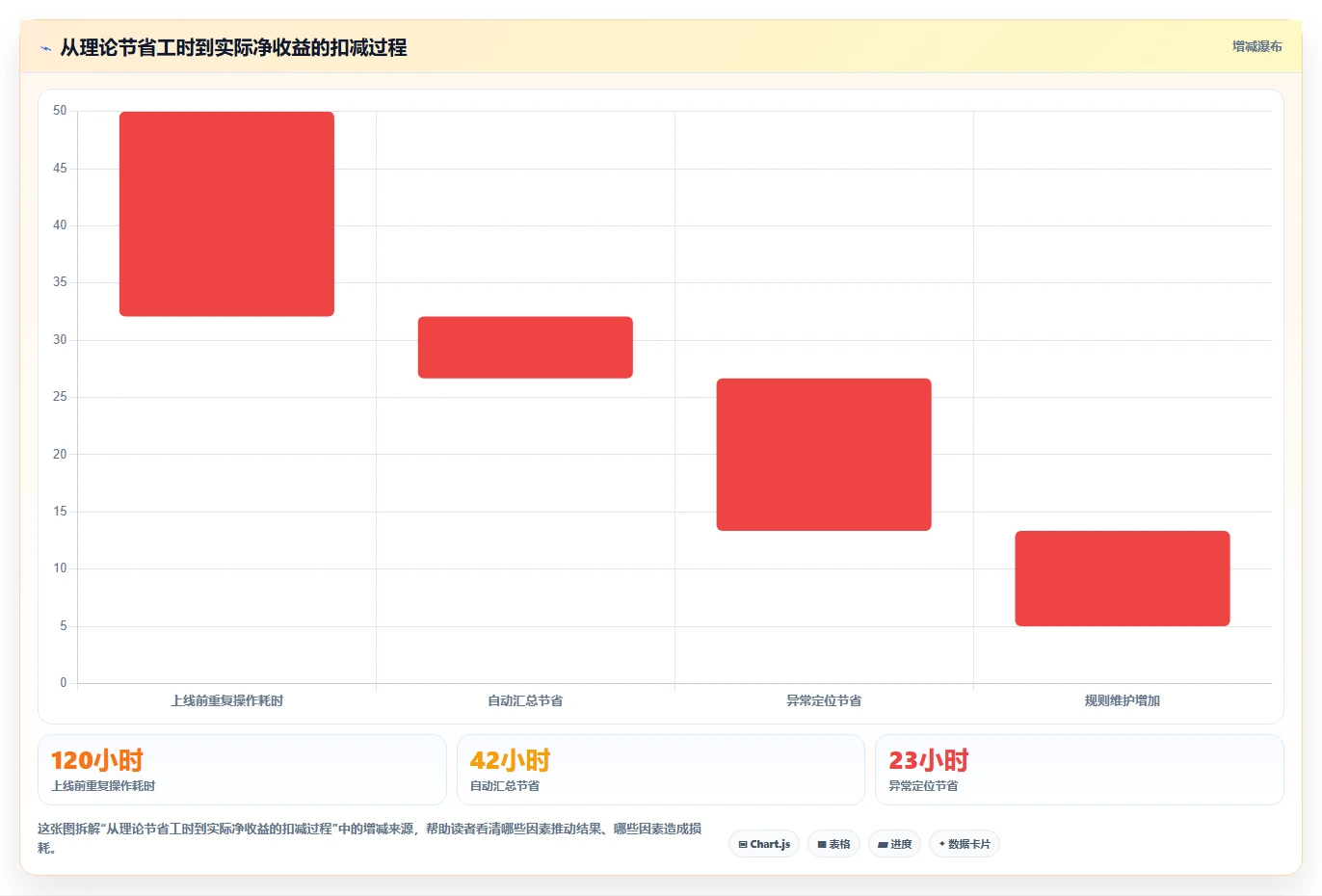Click the x-axis label 异常定位节省
This screenshot has height=896, width=1322.
pos(824,700)
